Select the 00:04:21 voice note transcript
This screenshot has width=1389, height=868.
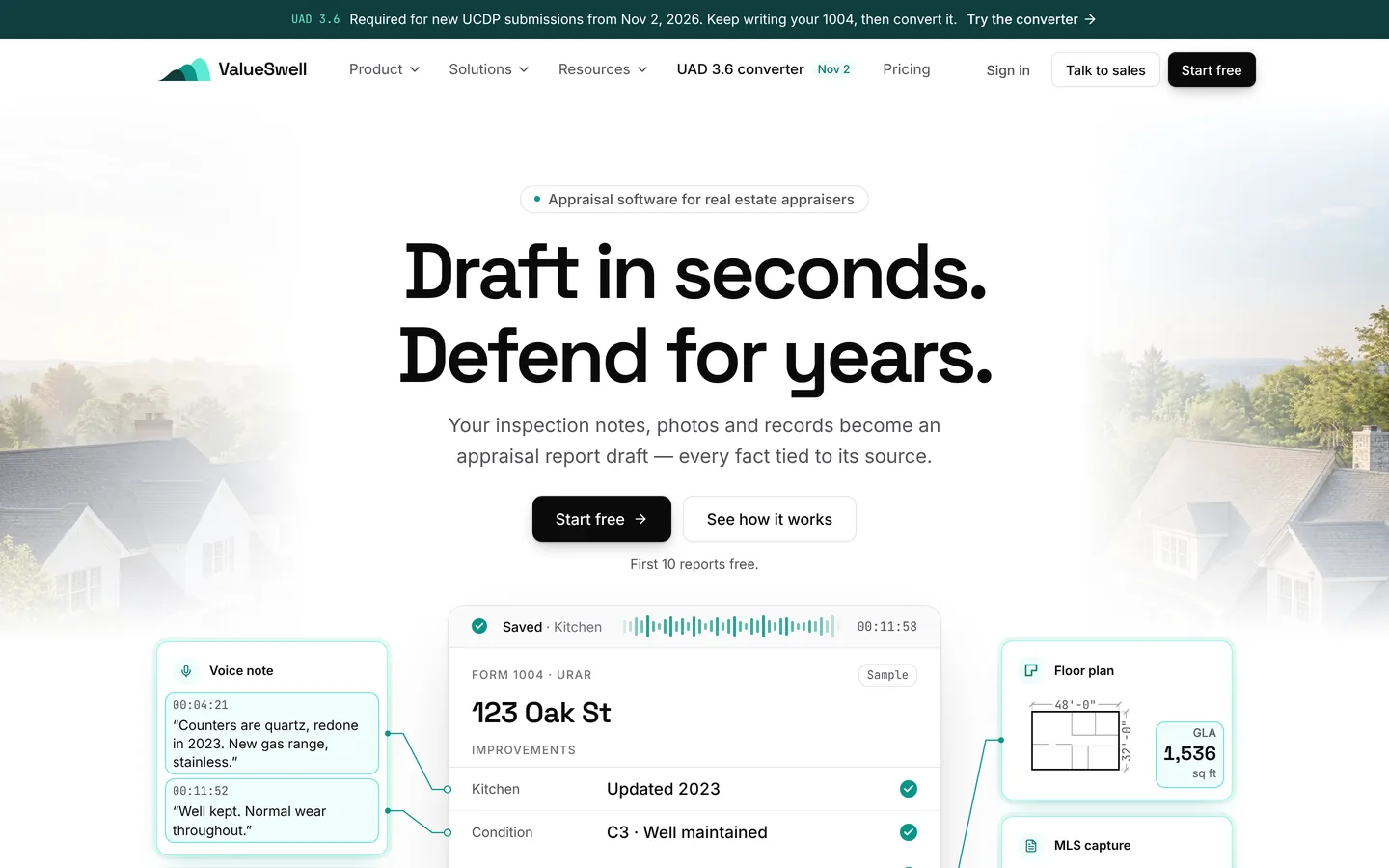tap(272, 733)
